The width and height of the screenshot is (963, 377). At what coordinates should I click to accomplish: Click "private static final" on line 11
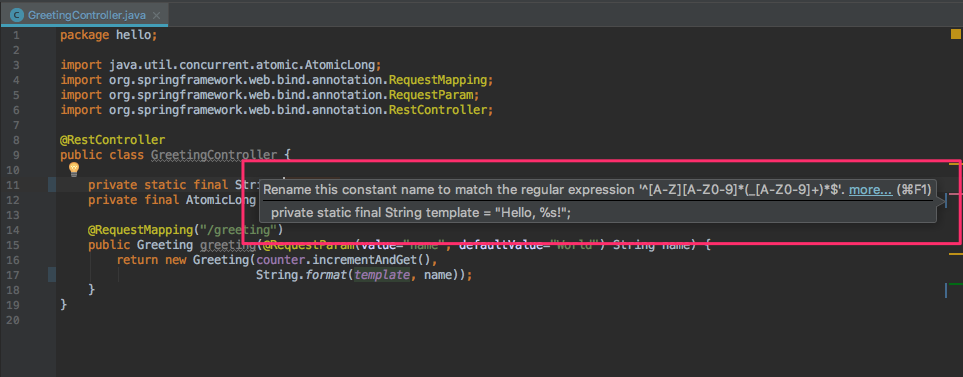[158, 185]
